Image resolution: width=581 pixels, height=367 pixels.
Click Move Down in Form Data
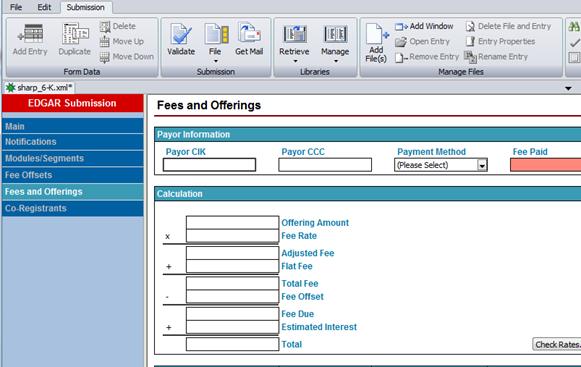127,57
